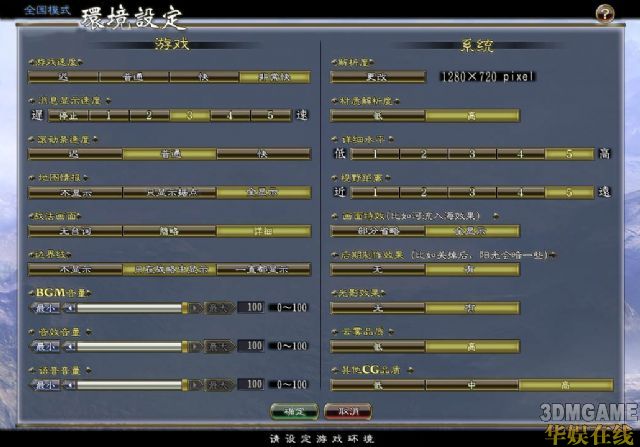Image resolution: width=640 pixels, height=447 pixels.
Task: Turn 光影效果 to 有
Action: click(x=472, y=308)
